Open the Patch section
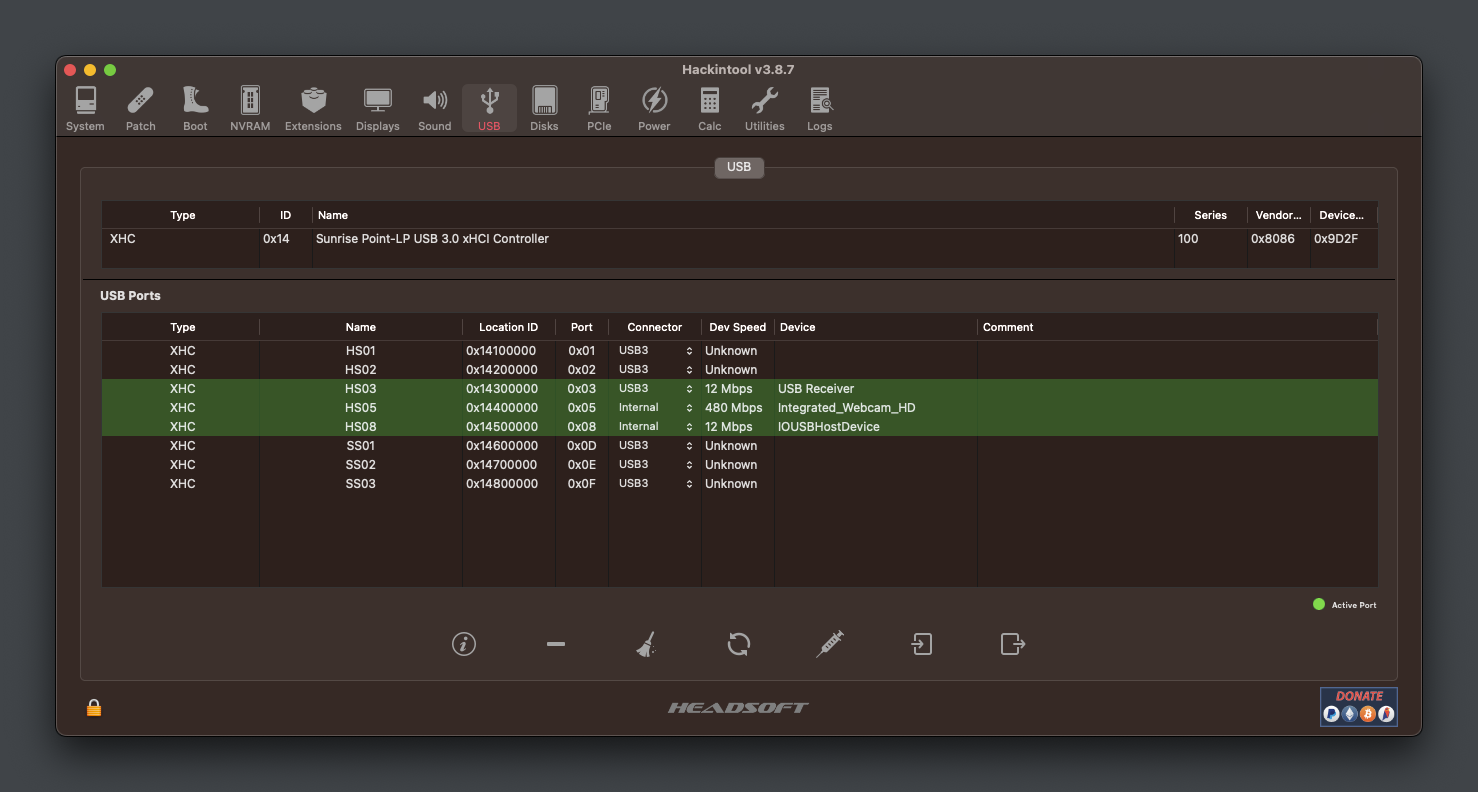This screenshot has height=792, width=1478. [141, 109]
